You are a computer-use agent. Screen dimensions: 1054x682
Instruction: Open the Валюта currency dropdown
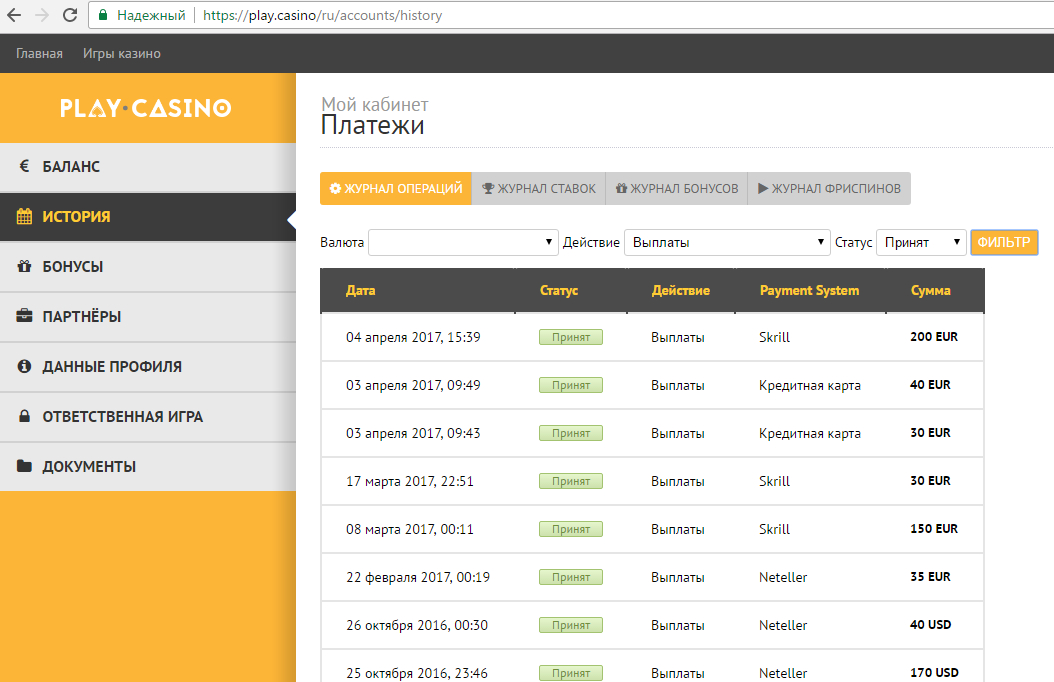(x=463, y=242)
